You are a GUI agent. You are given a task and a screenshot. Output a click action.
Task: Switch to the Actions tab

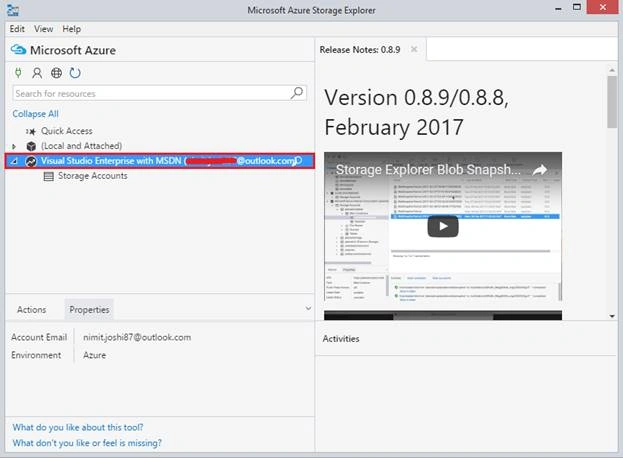pos(31,309)
